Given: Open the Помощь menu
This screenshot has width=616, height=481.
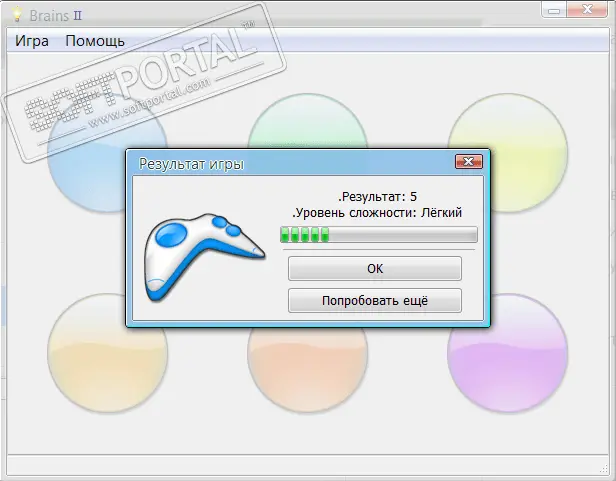Looking at the screenshot, I should [95, 41].
